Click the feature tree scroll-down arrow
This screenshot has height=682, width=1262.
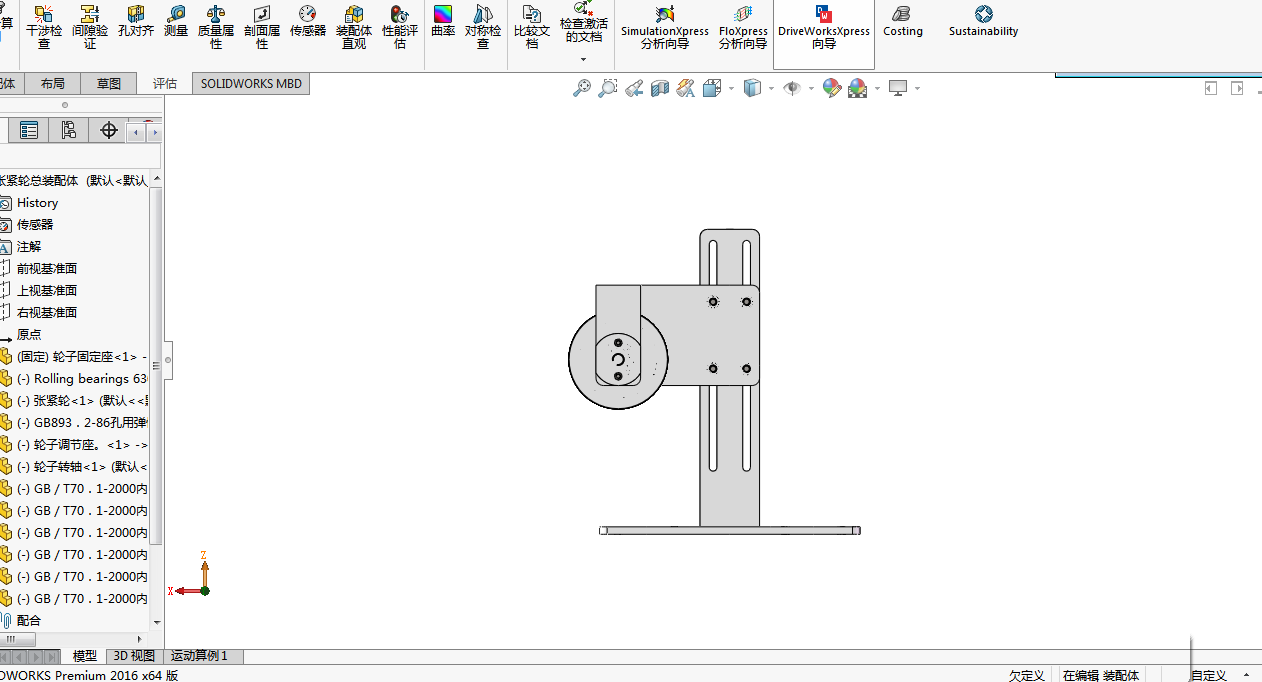156,621
